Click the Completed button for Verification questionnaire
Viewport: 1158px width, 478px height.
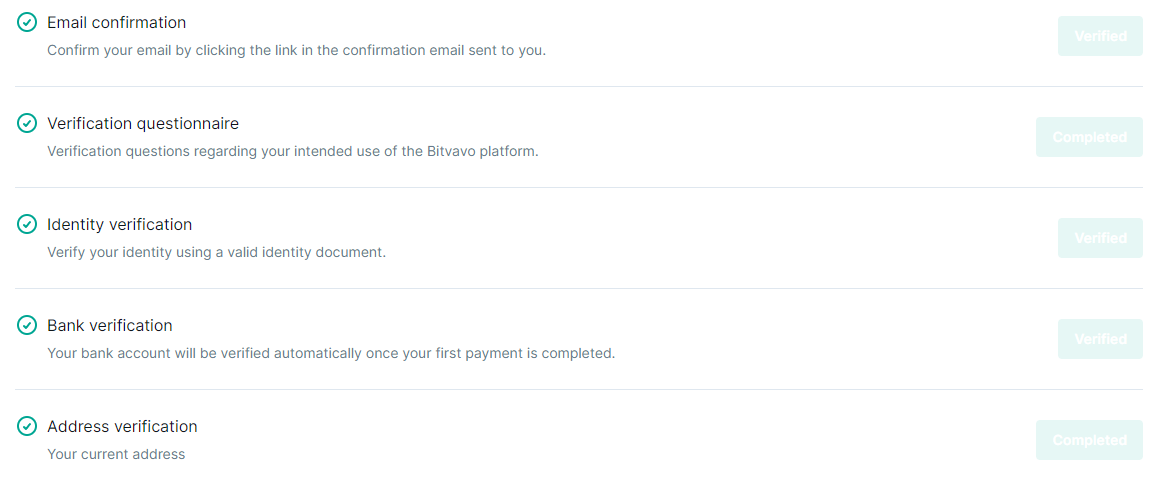coord(1089,137)
